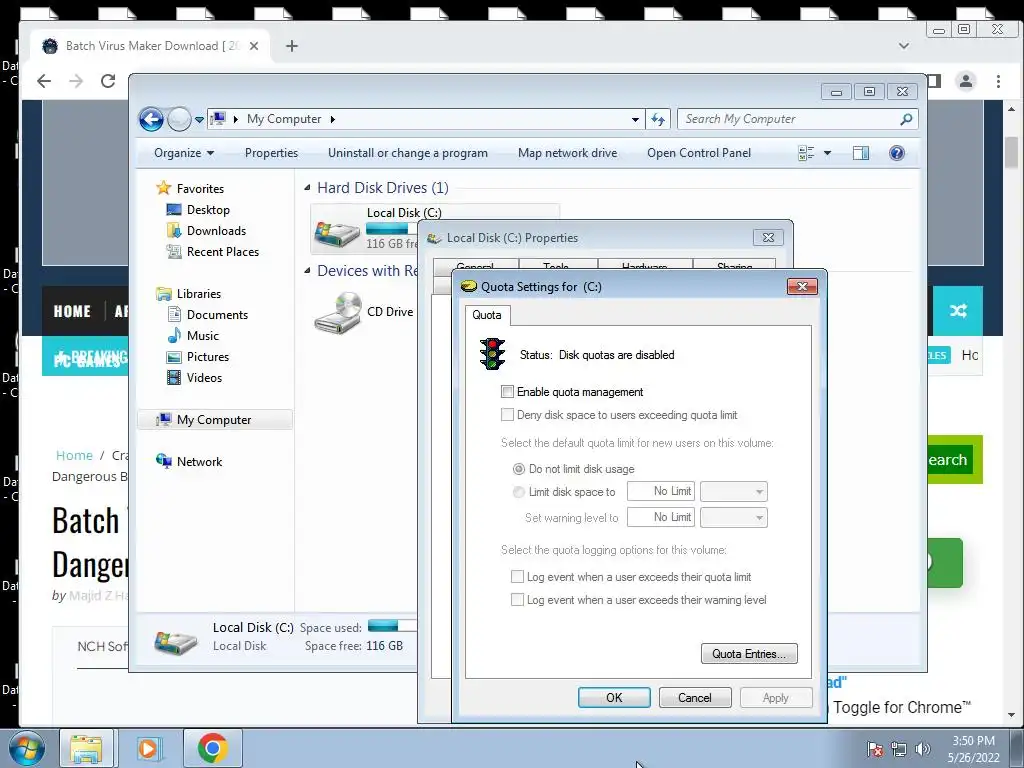Image resolution: width=1024 pixels, height=768 pixels.
Task: Click OK in Quota Settings
Action: point(614,697)
